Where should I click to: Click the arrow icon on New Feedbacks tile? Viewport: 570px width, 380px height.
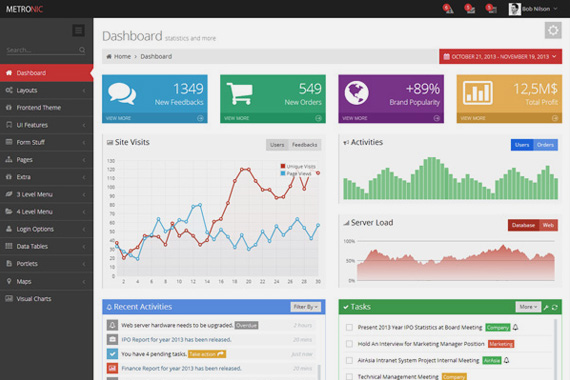pyautogui.click(x=200, y=118)
